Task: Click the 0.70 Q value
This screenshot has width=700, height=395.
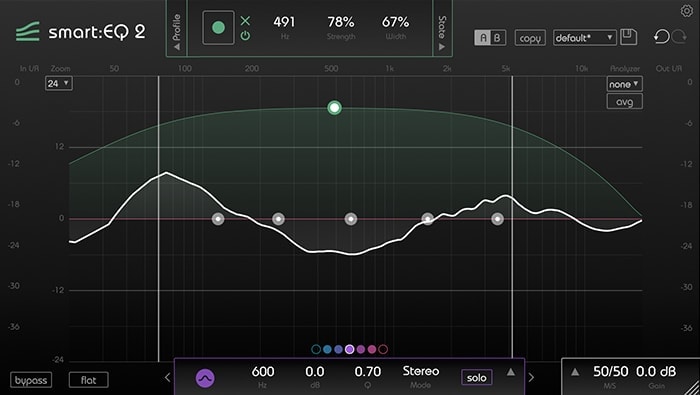Action: pos(368,371)
